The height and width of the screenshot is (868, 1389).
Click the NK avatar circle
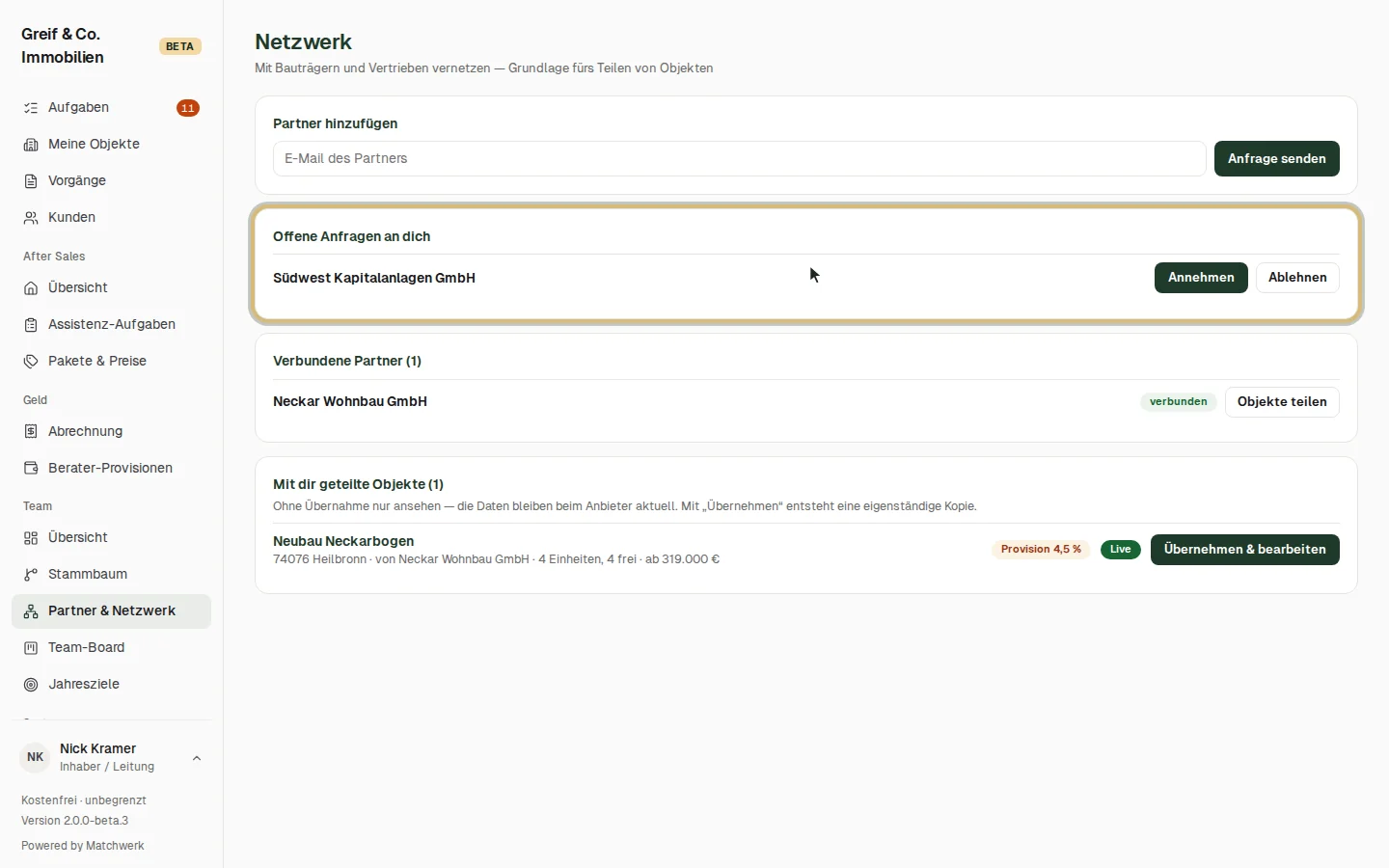pos(35,757)
